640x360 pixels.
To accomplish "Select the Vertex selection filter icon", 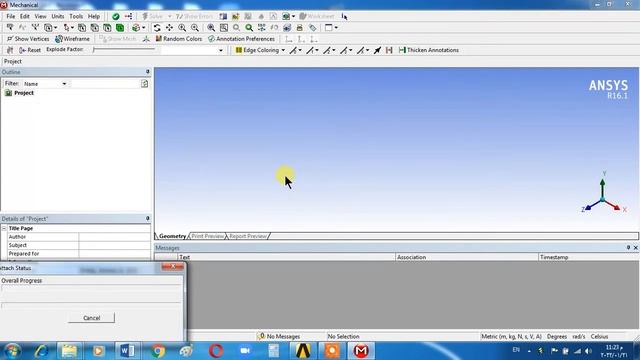I will pyautogui.click(x=82, y=28).
